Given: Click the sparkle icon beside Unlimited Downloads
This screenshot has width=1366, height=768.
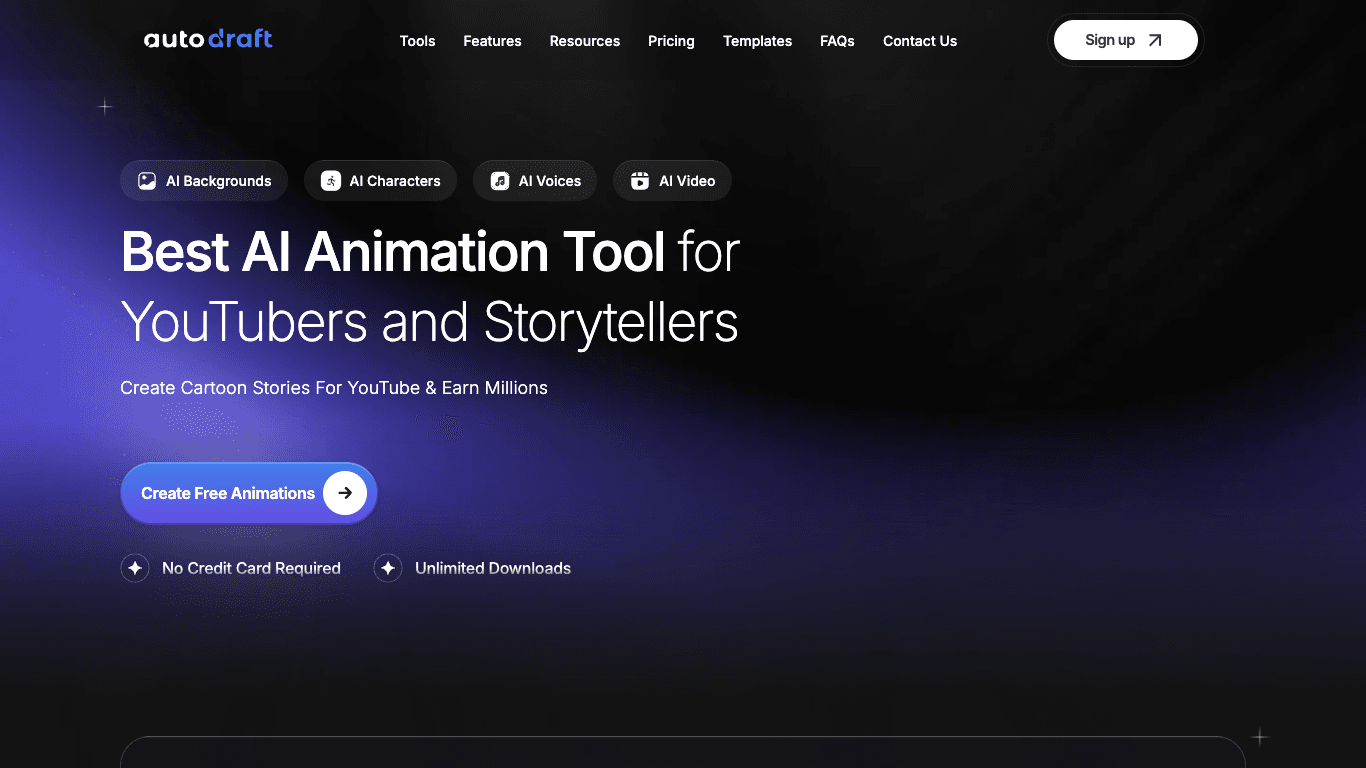Looking at the screenshot, I should [388, 568].
